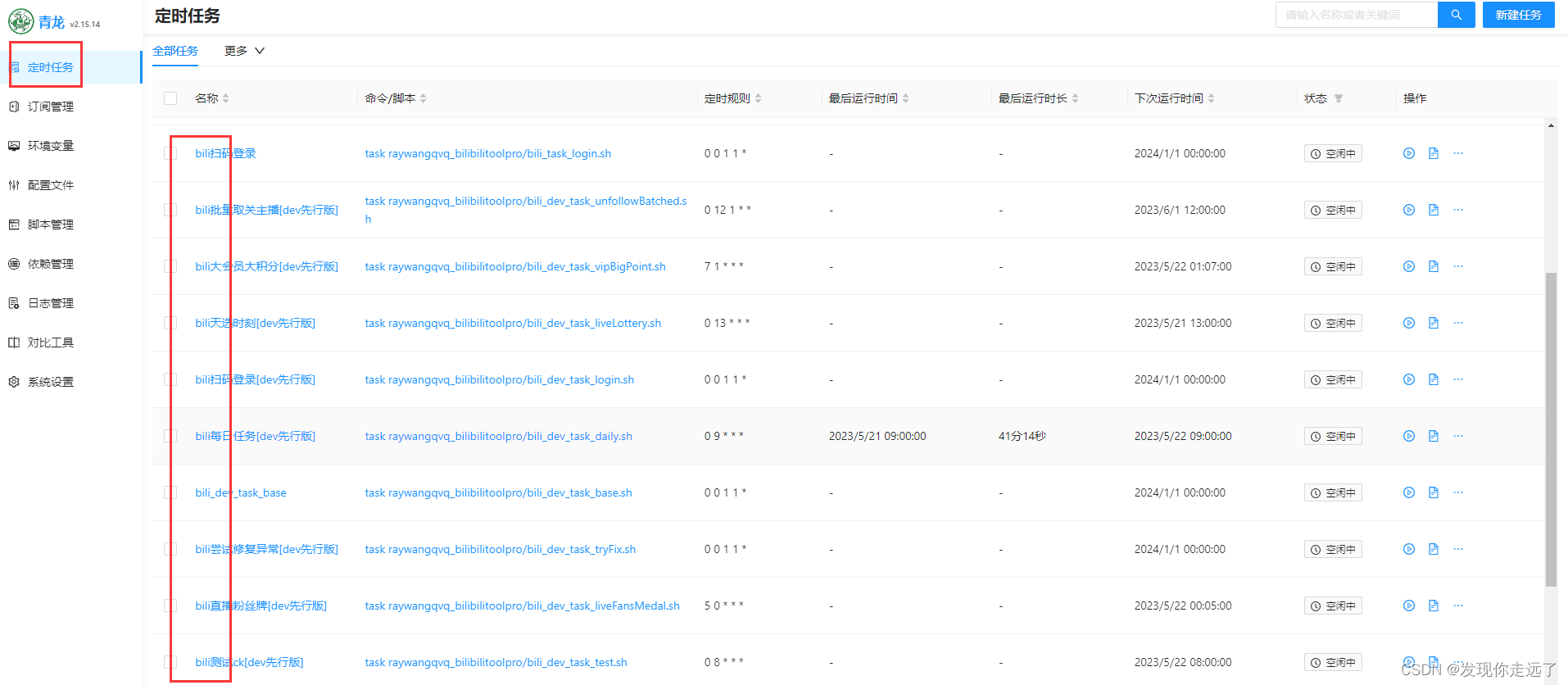Screen dimensions: 1568x685
Task: Tick checkbox for bili扫码登录[dev先行版] row
Action: (x=170, y=379)
